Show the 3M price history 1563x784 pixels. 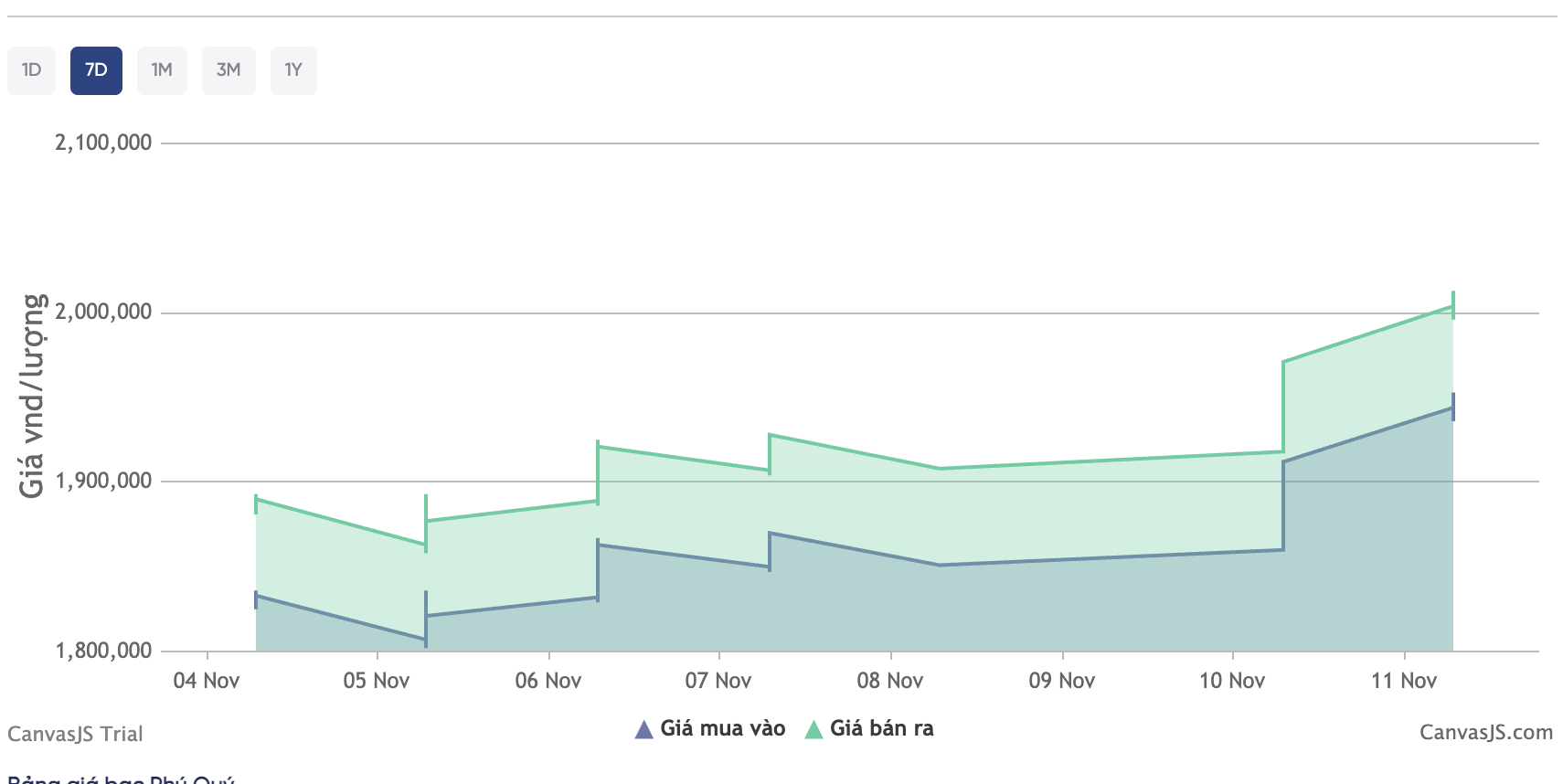(x=229, y=70)
